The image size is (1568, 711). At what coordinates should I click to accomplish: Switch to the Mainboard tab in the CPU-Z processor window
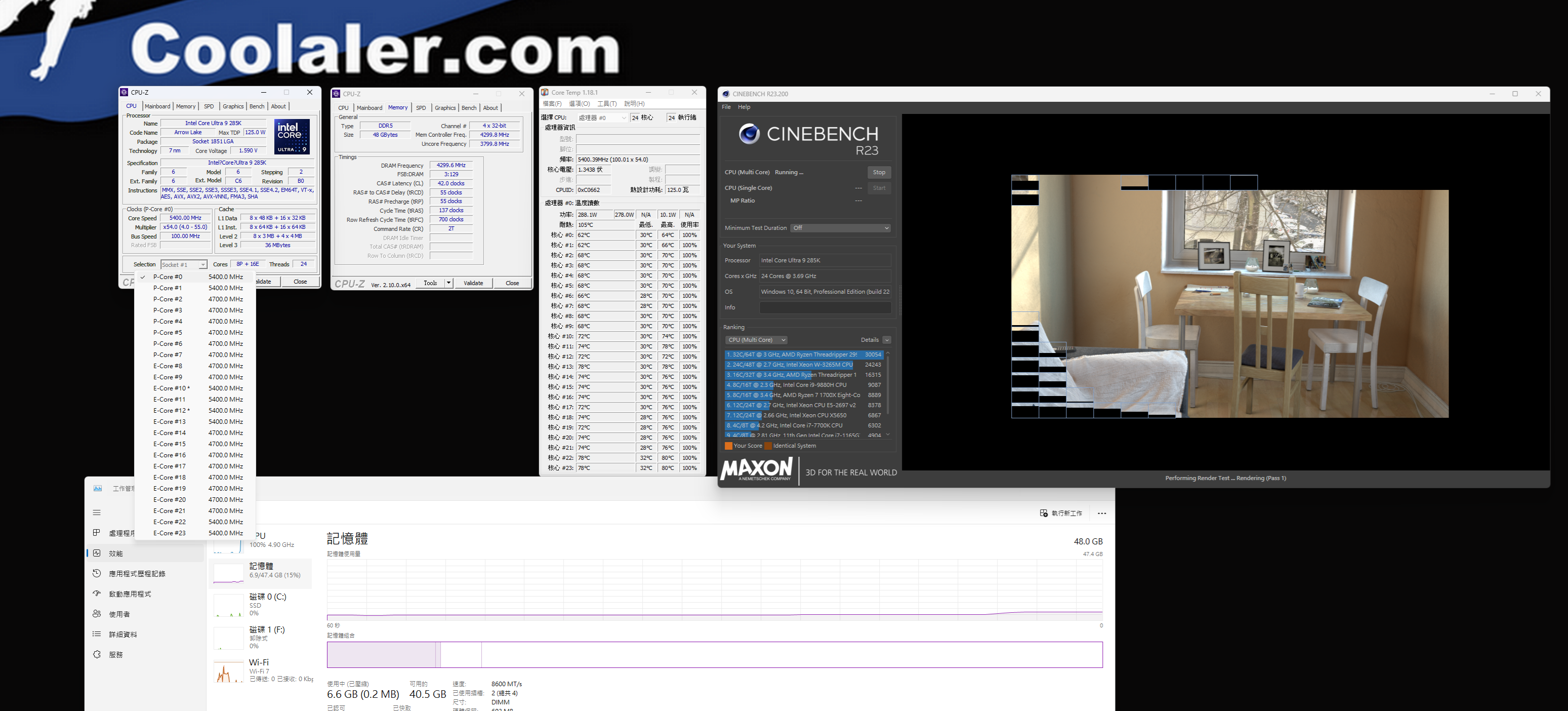click(x=157, y=106)
